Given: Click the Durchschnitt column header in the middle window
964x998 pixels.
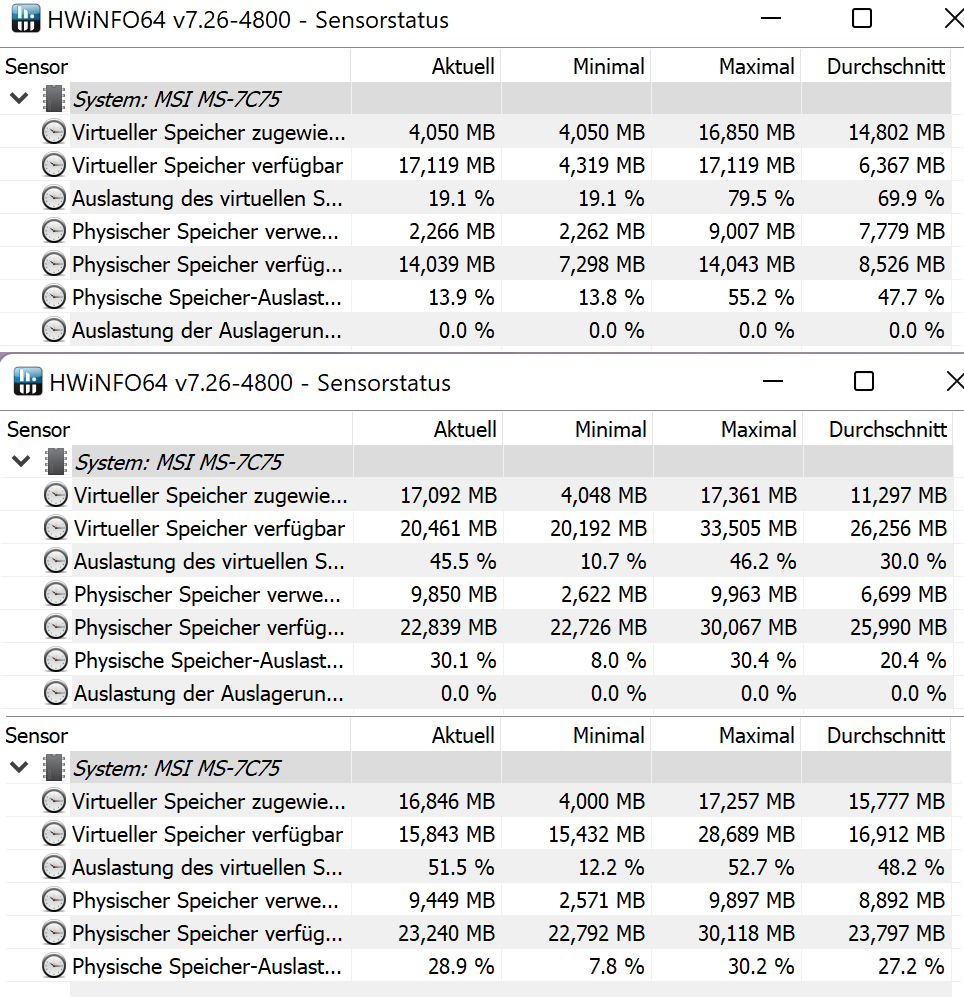Looking at the screenshot, I should (x=887, y=430).
